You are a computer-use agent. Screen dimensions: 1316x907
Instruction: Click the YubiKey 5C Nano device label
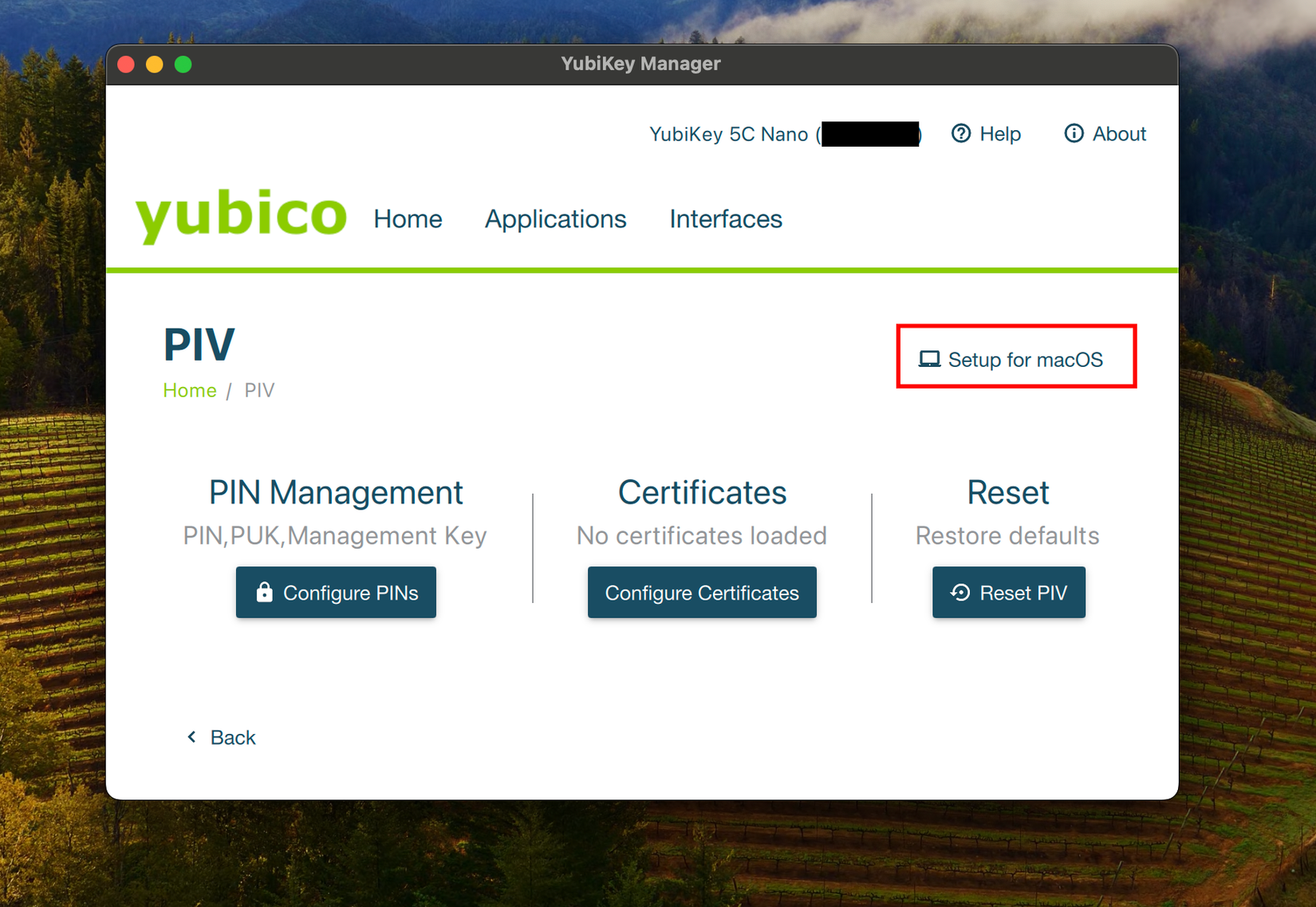(x=728, y=134)
